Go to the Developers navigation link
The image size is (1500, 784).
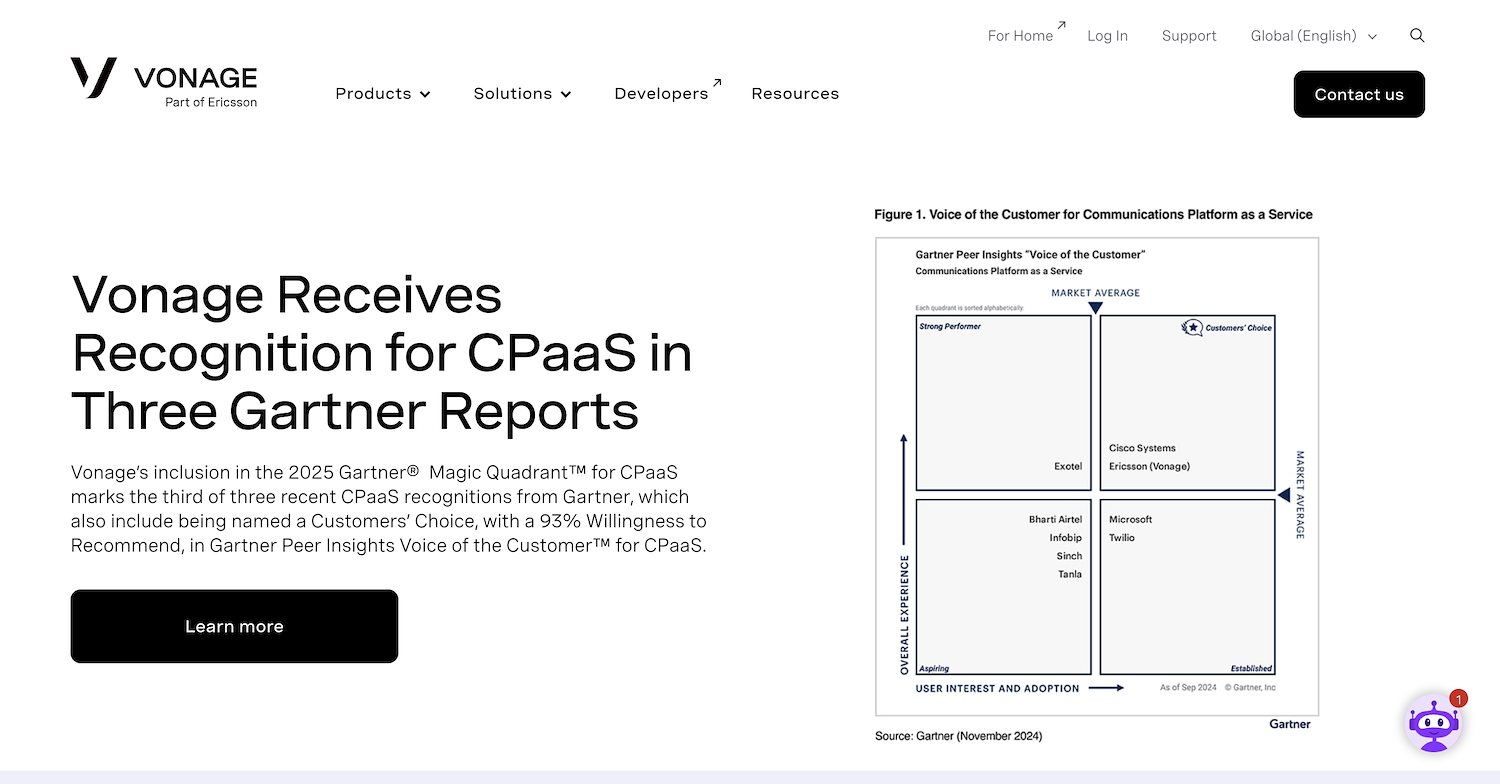tap(661, 93)
